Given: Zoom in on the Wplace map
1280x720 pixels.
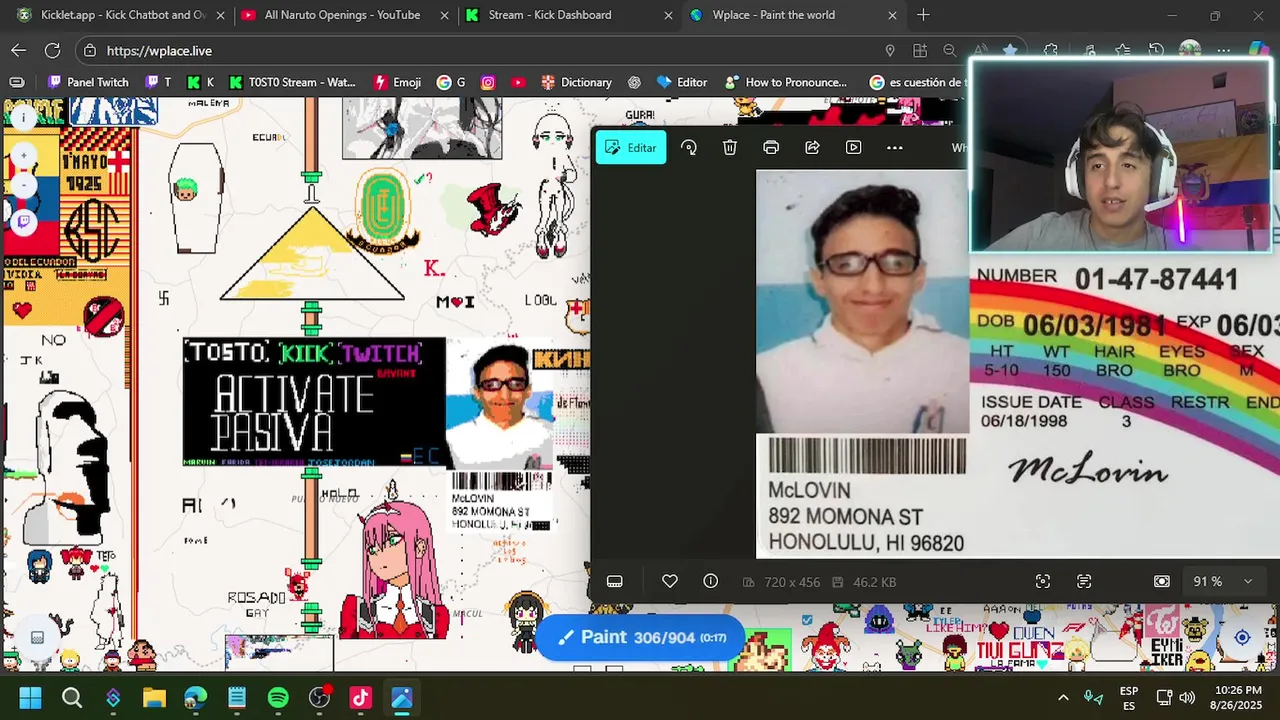Looking at the screenshot, I should (22, 156).
